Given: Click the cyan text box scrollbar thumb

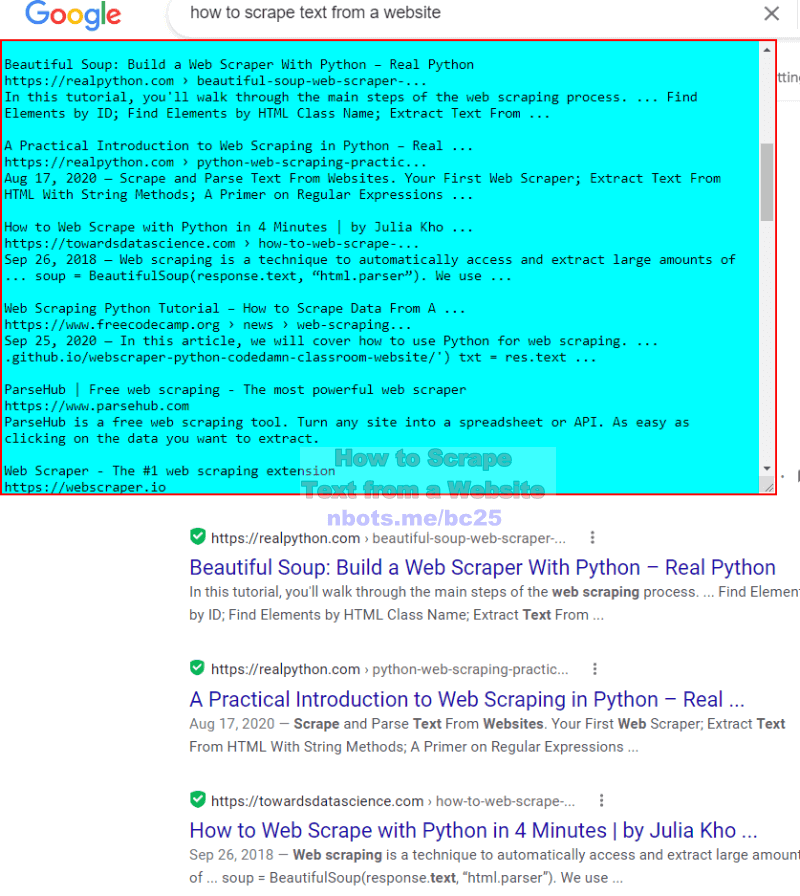Looking at the screenshot, I should click(767, 182).
